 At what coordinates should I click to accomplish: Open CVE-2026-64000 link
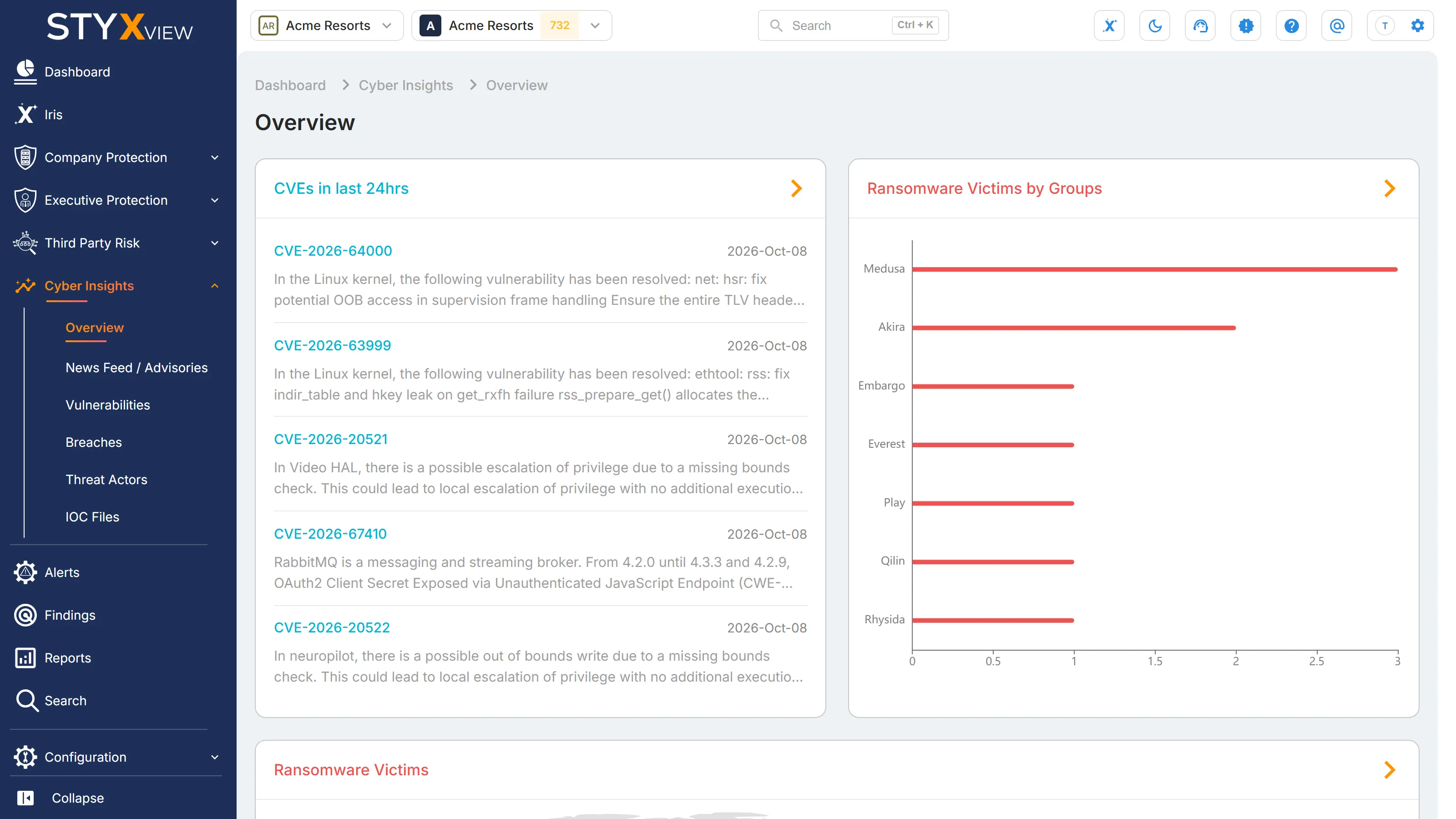pyautogui.click(x=333, y=251)
